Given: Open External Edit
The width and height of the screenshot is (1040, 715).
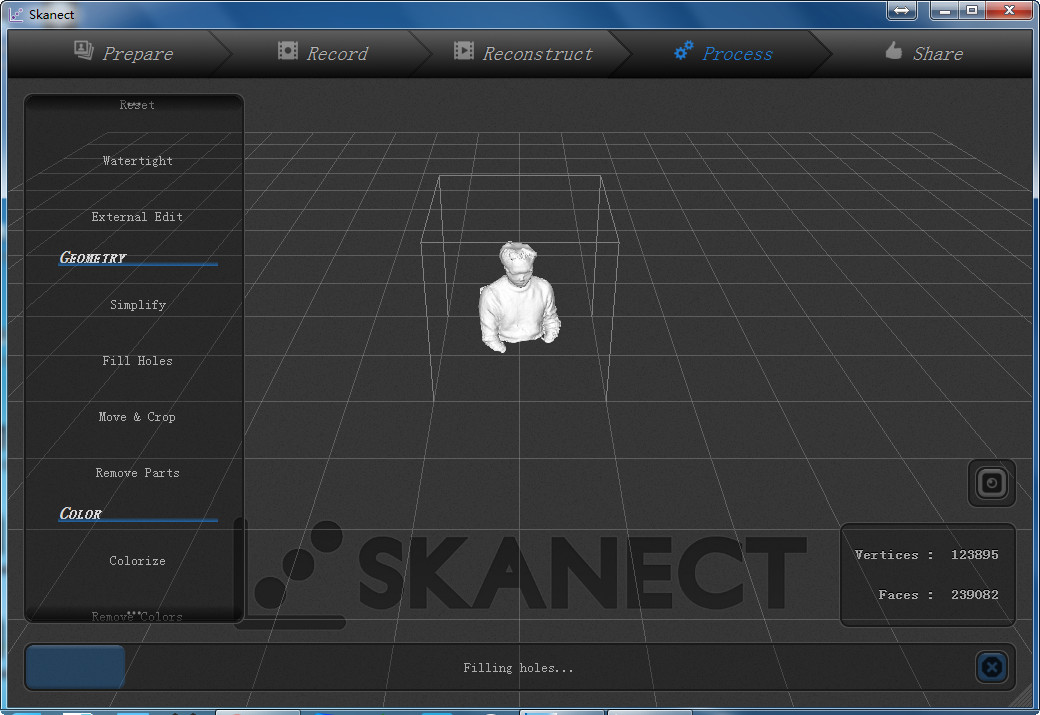Looking at the screenshot, I should [137, 217].
